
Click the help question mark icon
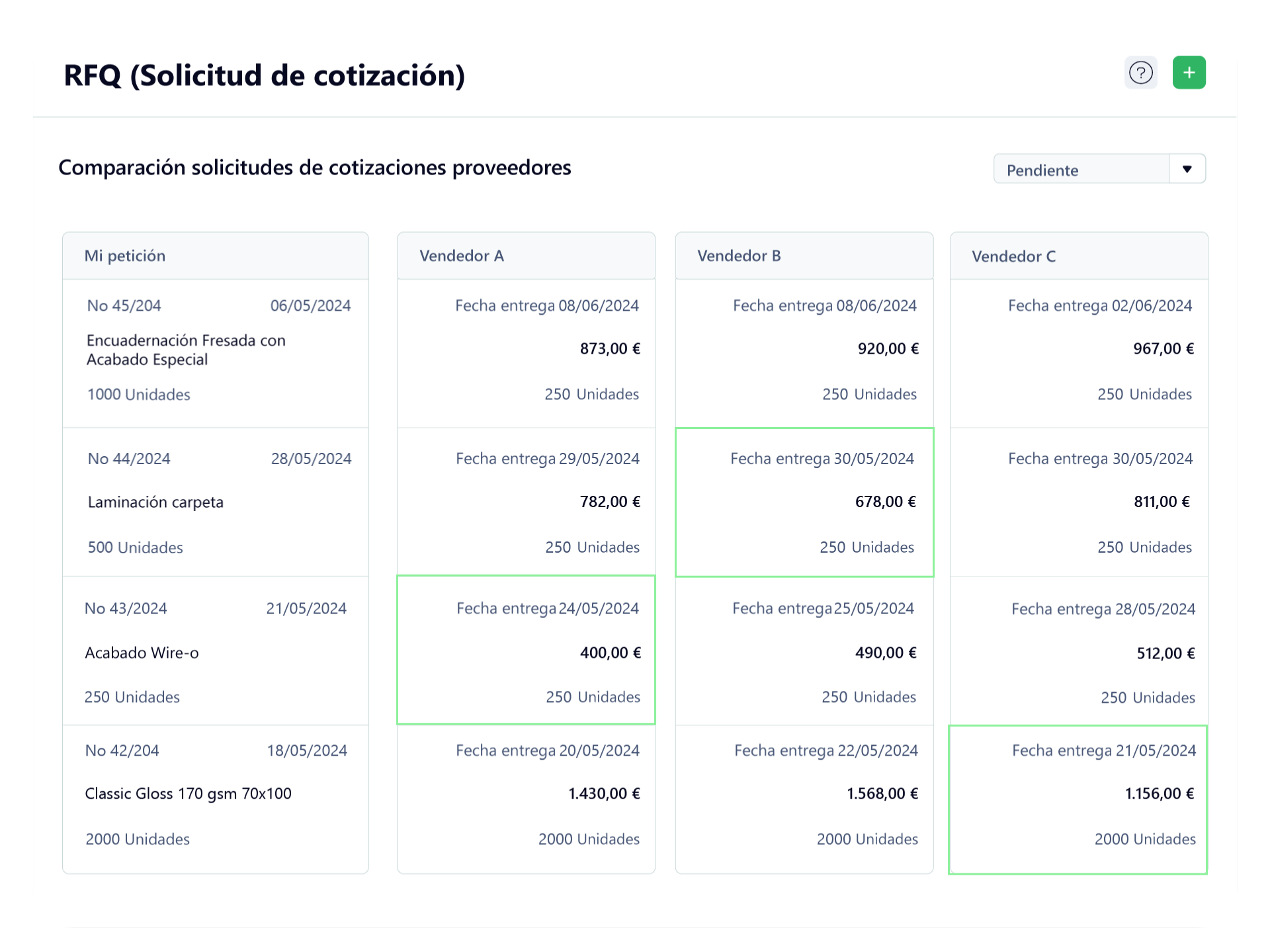1141,73
